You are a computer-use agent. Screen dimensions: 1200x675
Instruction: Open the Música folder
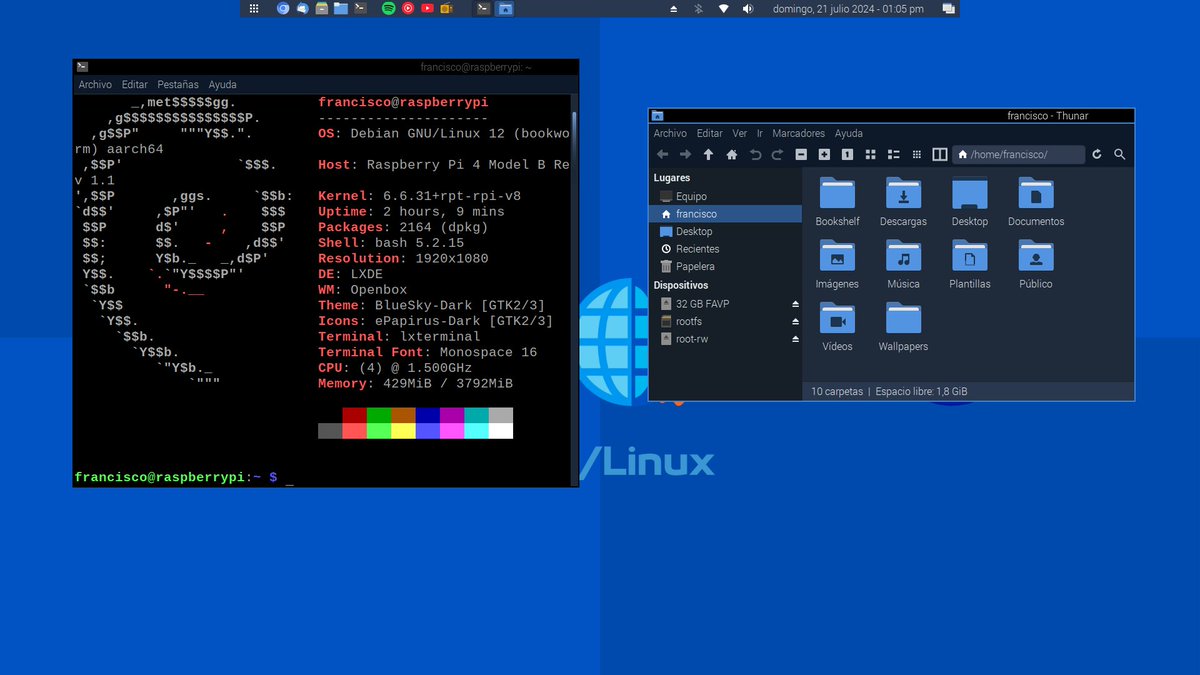point(903,264)
